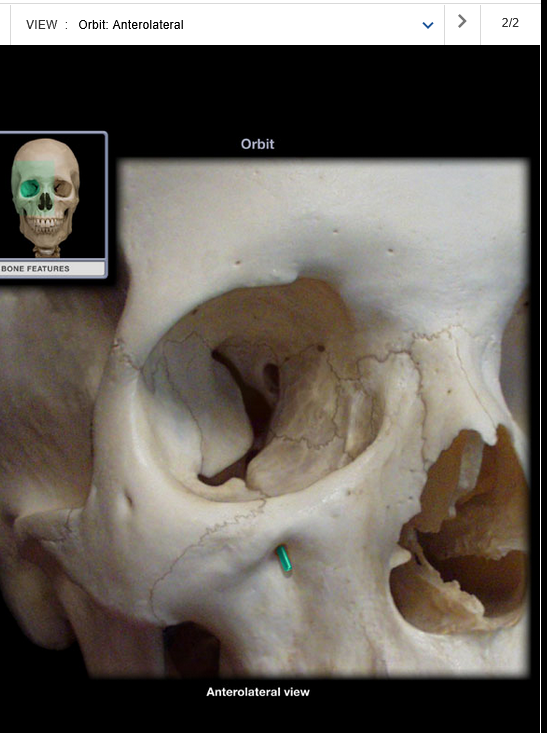Open the view dropdown chevron

427,25
